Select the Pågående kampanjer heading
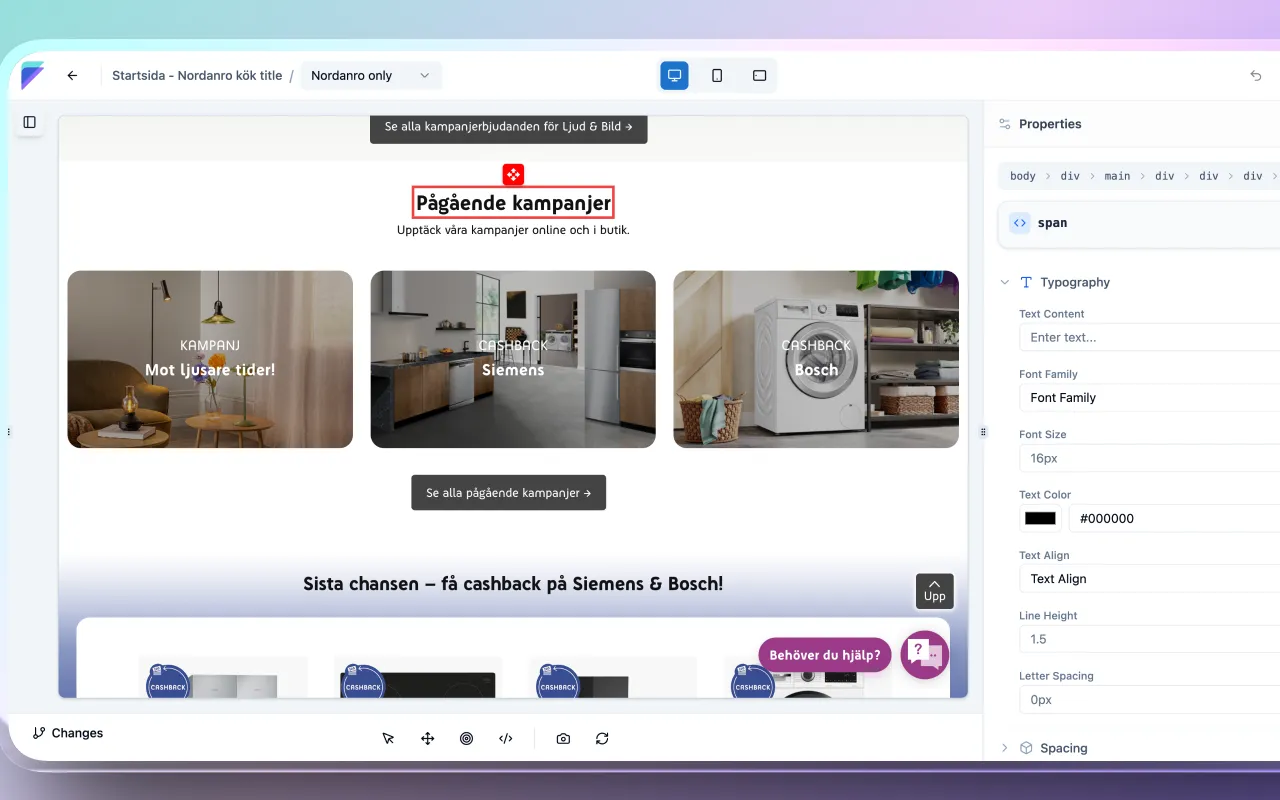Screen dimensions: 1280x800 click(x=513, y=203)
